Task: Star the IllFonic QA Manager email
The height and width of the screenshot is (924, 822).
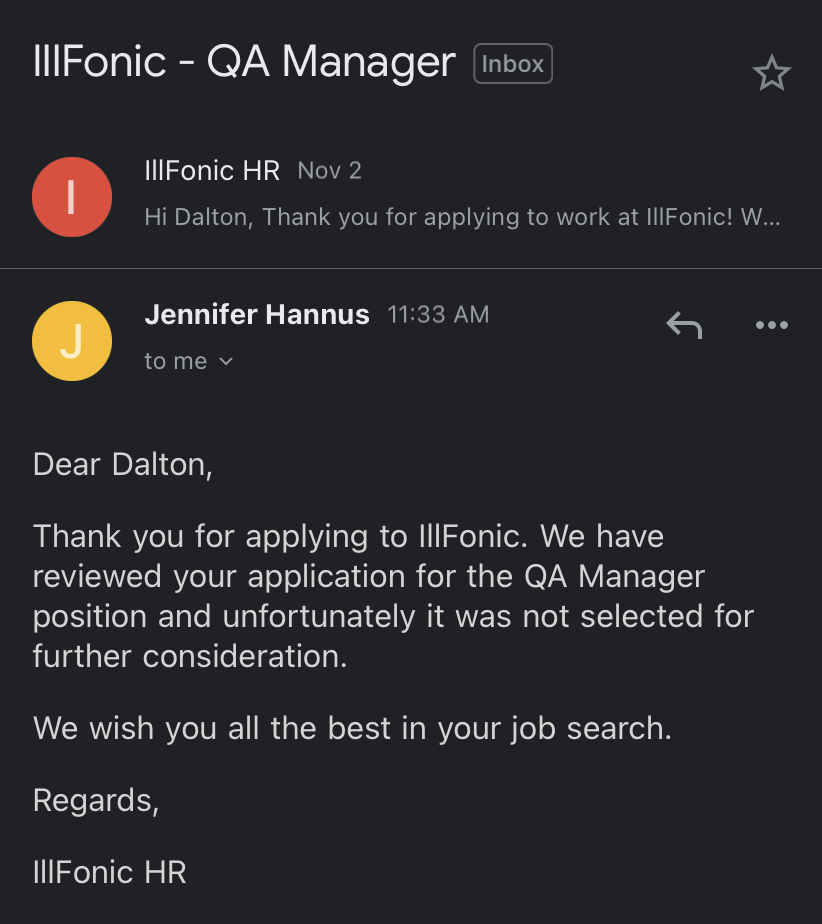Action: [x=771, y=74]
